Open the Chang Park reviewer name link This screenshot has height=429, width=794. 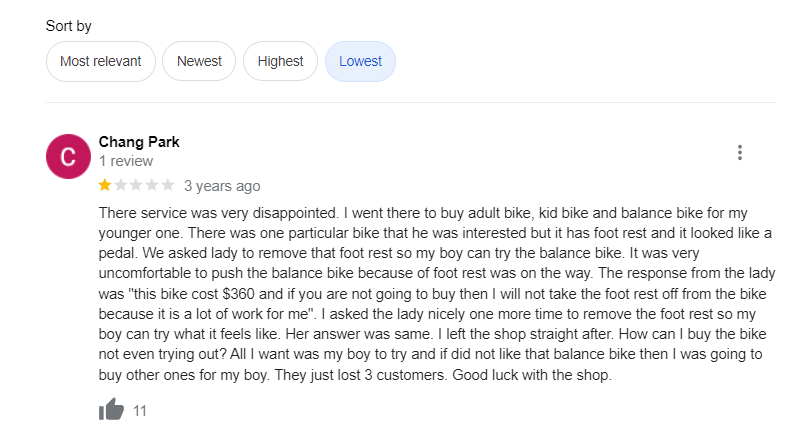pyautogui.click(x=139, y=141)
